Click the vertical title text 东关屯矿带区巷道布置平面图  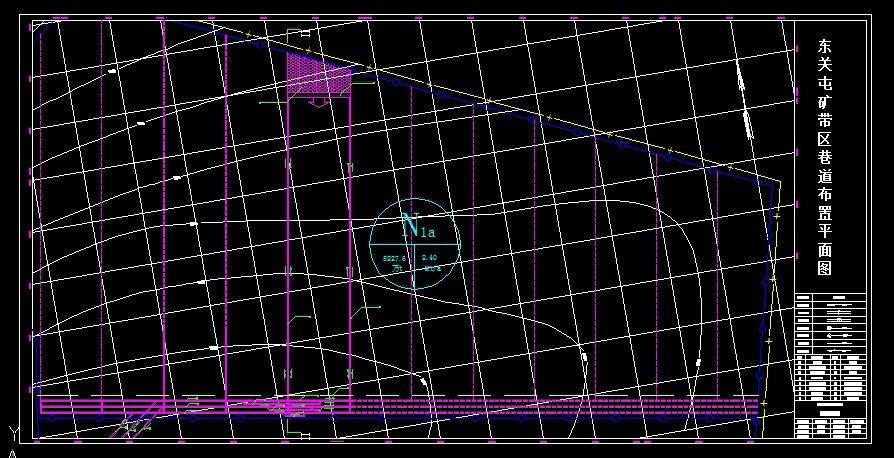click(x=824, y=157)
